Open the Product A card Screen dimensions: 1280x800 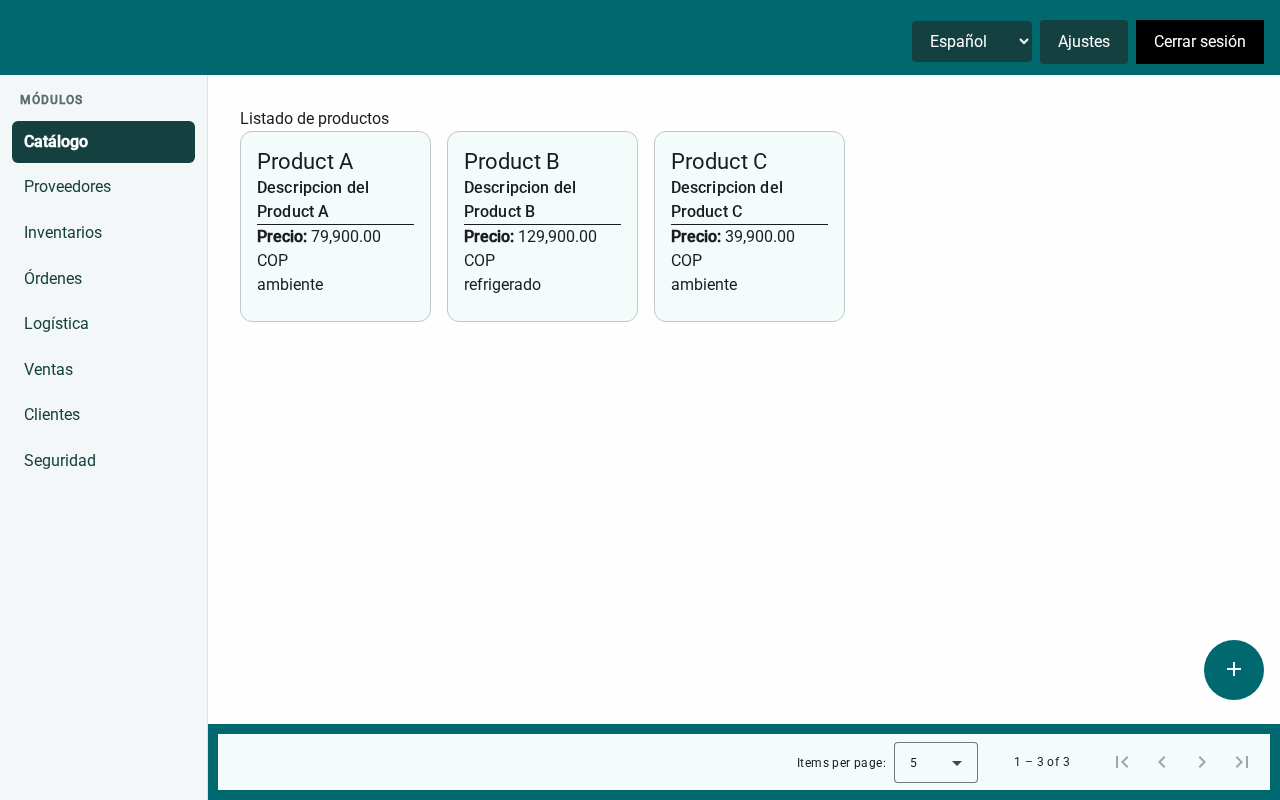click(x=335, y=227)
